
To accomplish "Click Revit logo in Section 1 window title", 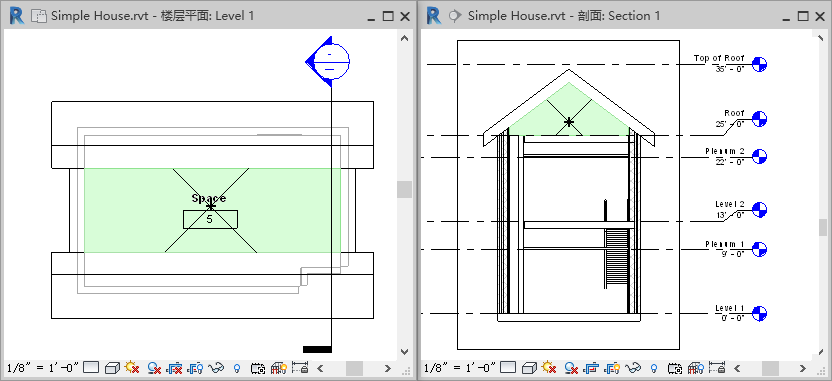I will pos(434,16).
